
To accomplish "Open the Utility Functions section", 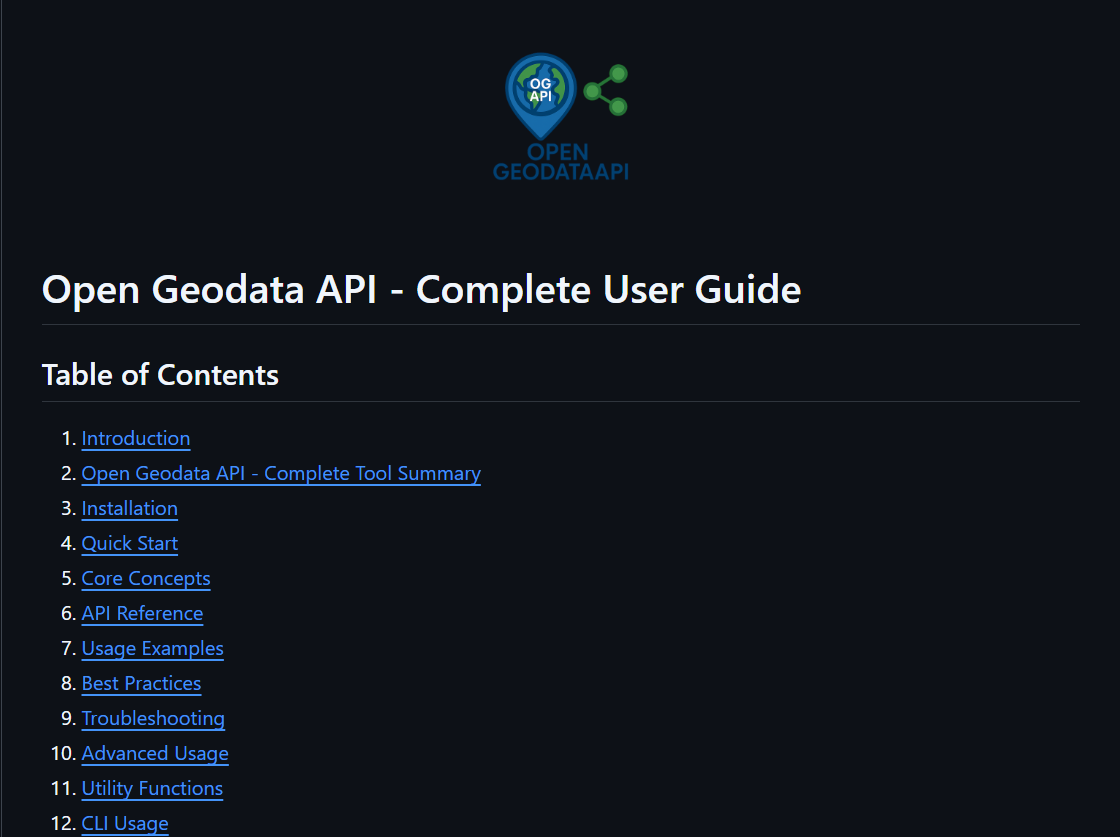I will click(152, 788).
